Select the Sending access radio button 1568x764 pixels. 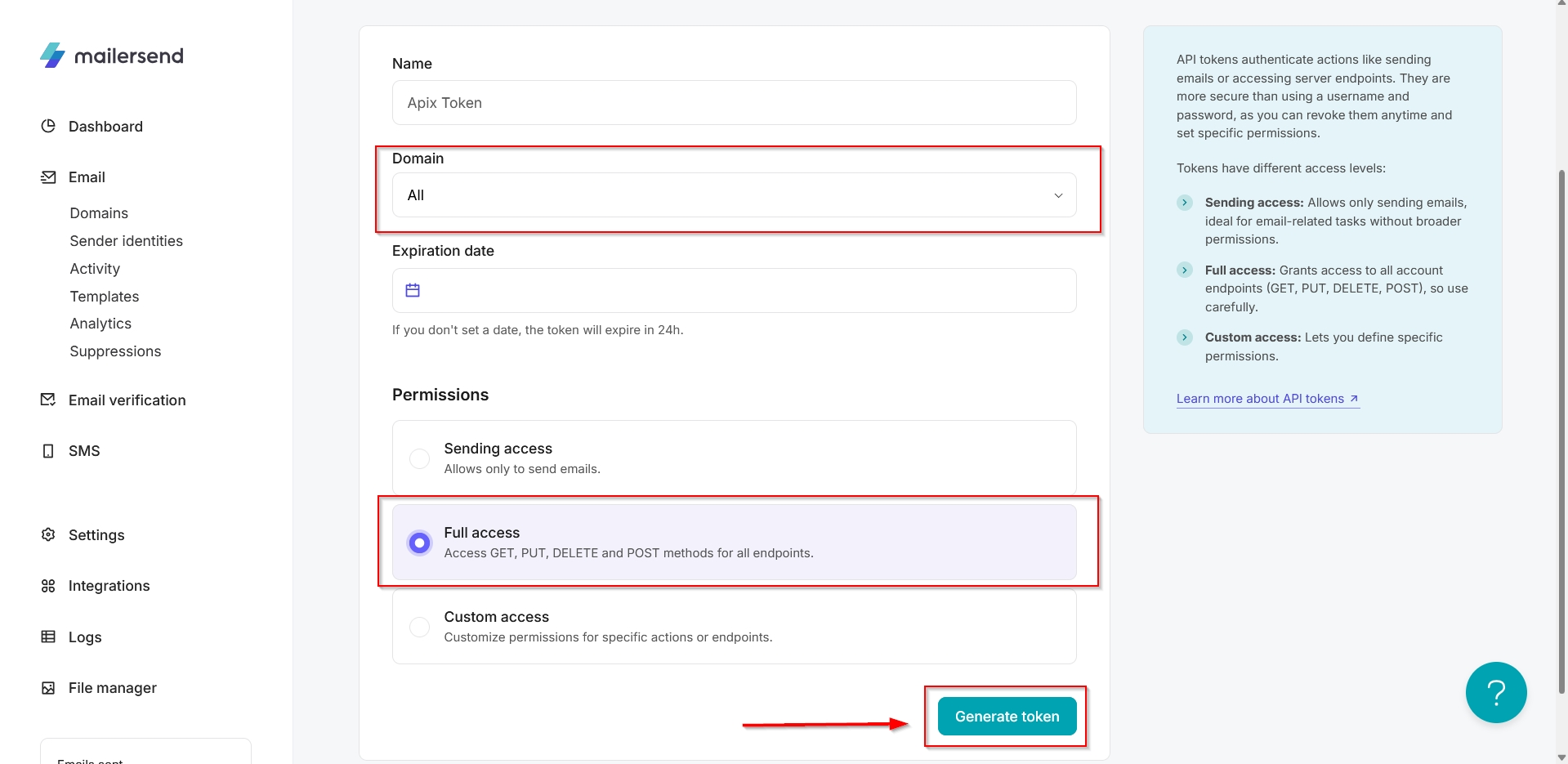(419, 458)
